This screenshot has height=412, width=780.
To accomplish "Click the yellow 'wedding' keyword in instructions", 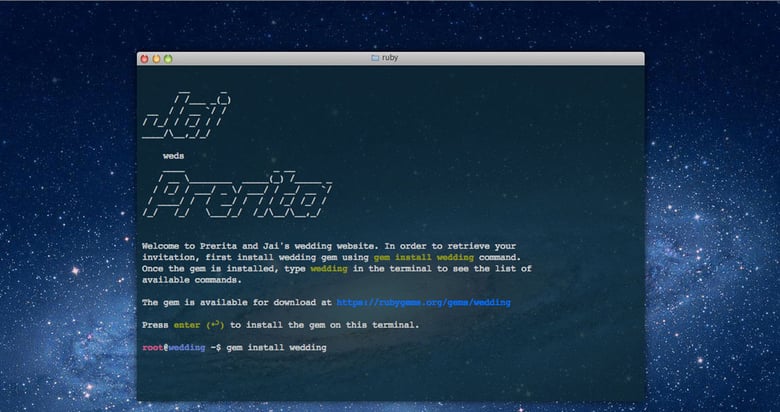I will click(328, 269).
